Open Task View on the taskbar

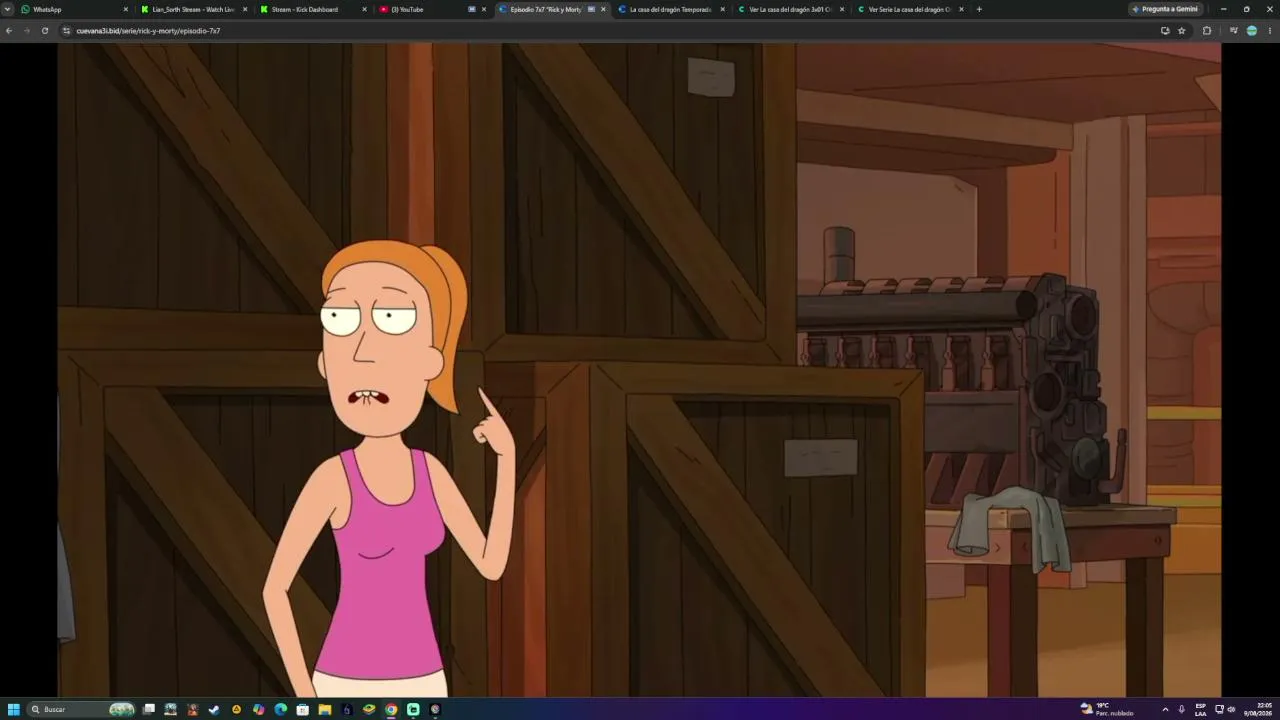pyautogui.click(x=149, y=709)
